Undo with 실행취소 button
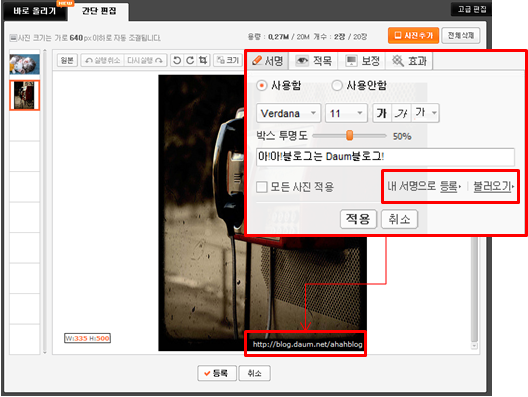 (103, 60)
